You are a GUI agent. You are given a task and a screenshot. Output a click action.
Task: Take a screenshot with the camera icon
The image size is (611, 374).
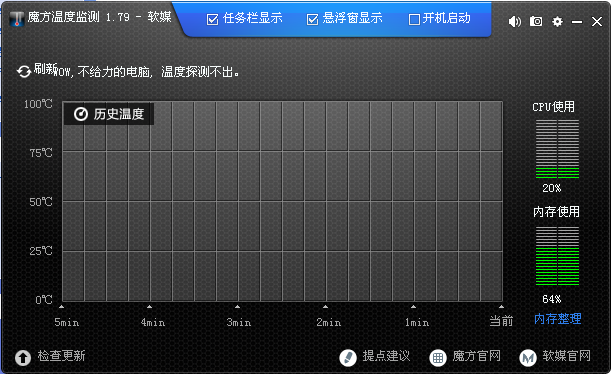[536, 21]
